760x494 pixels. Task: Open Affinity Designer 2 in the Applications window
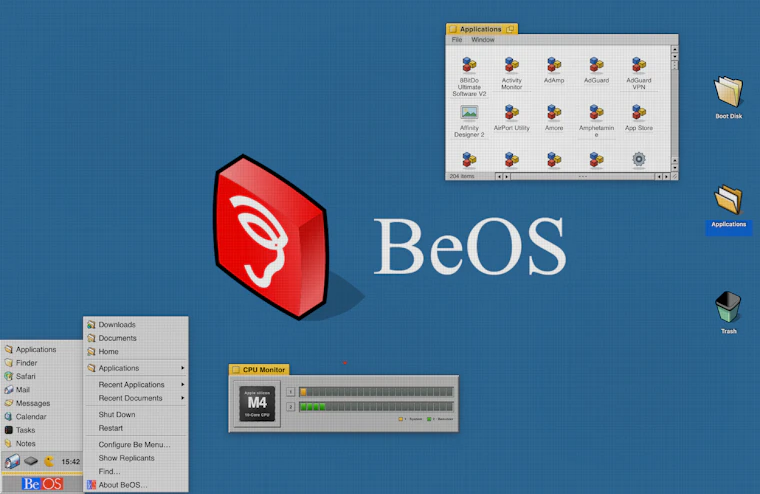[469, 112]
